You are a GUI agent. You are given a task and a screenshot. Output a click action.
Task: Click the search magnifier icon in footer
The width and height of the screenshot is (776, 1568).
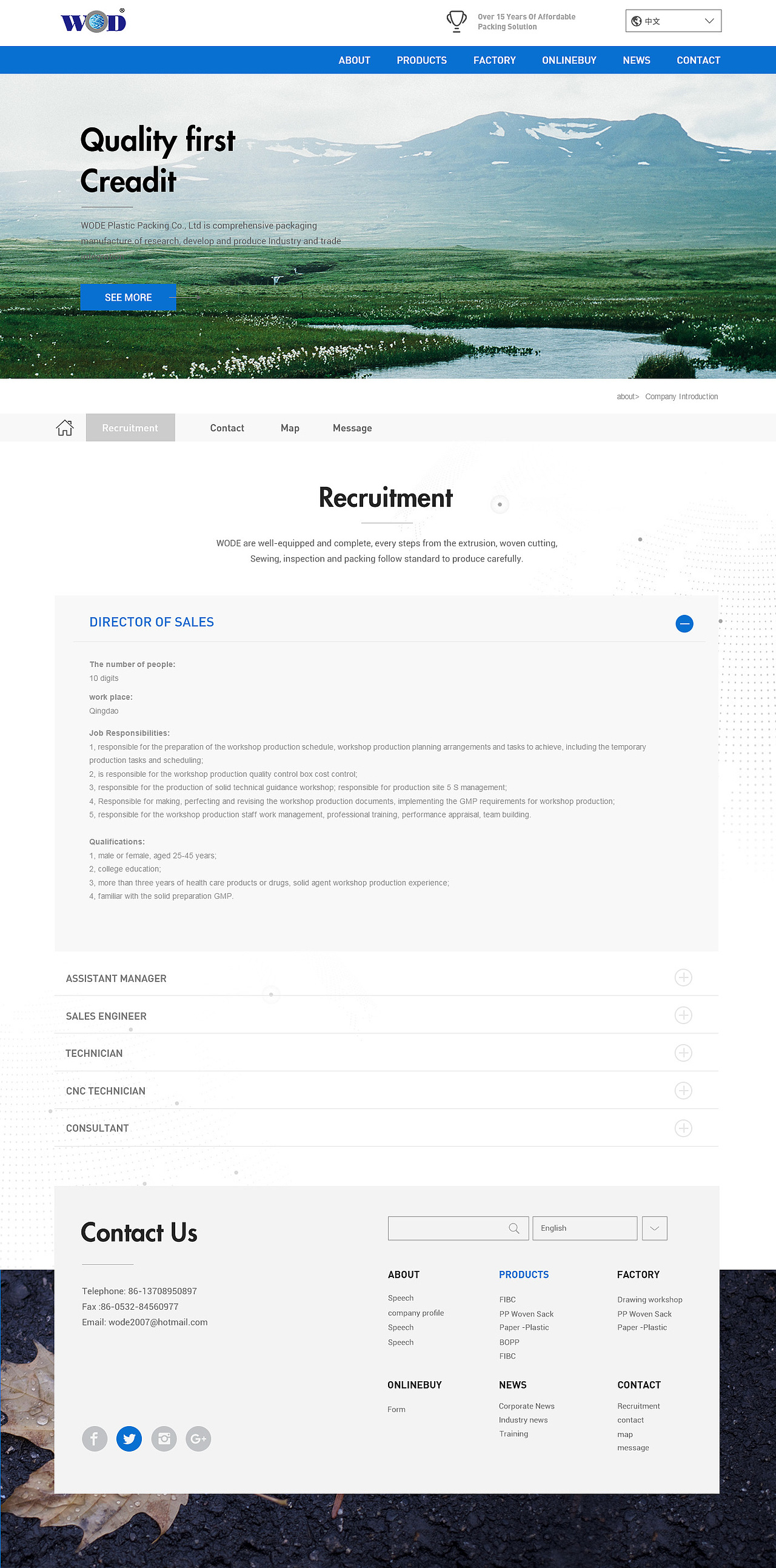click(514, 1228)
